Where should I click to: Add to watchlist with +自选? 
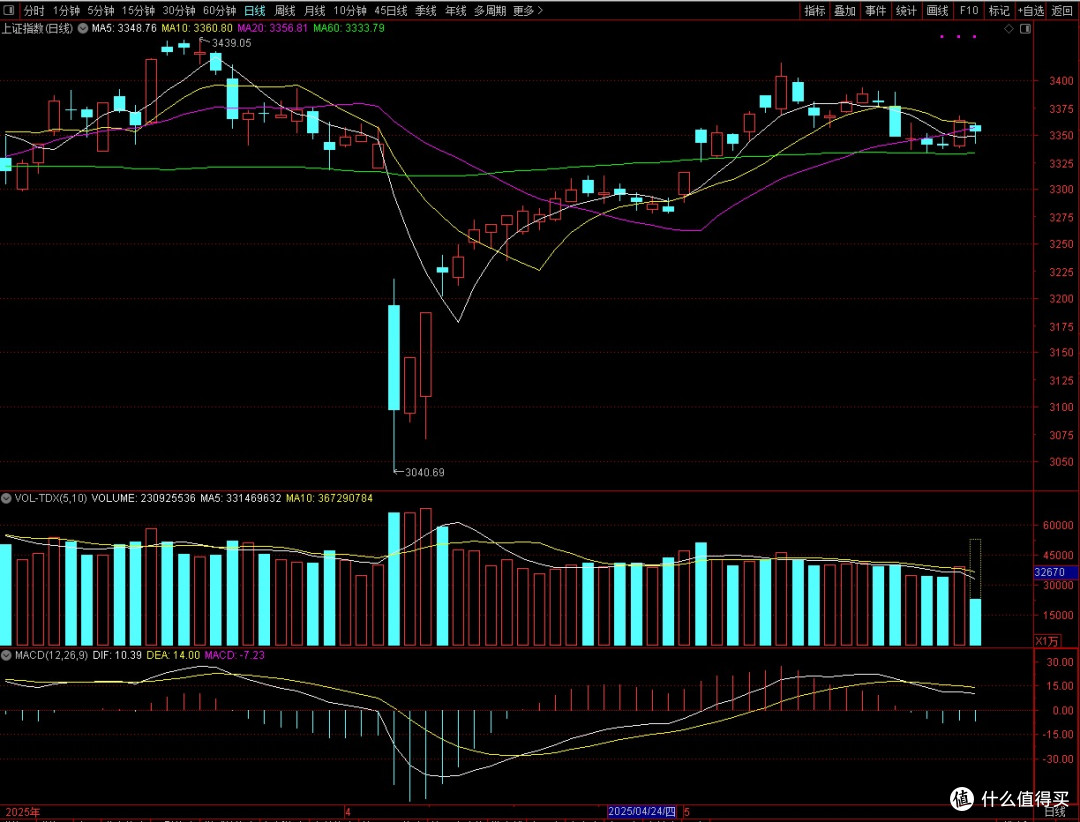1030,10
